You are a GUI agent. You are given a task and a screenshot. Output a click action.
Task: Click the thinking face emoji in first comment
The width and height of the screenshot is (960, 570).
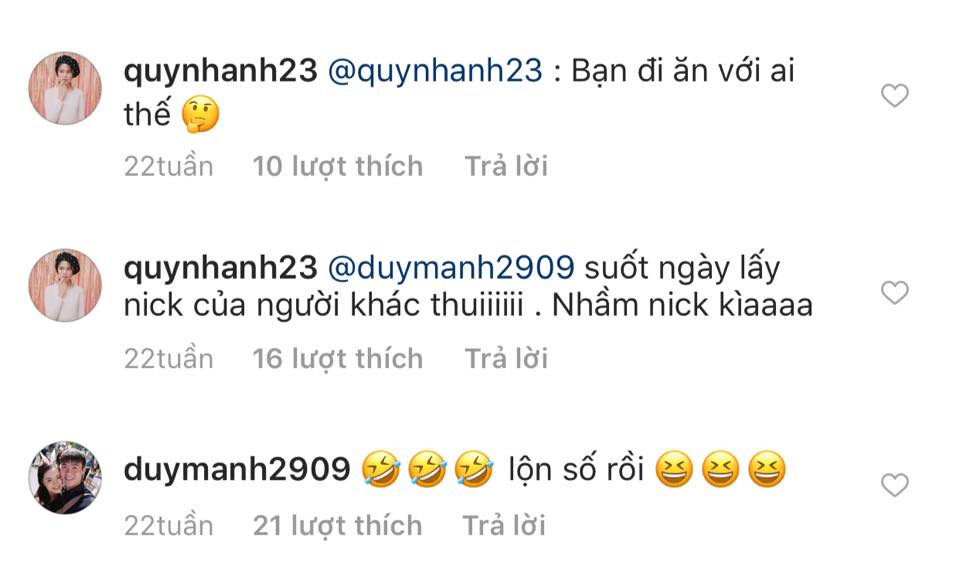[200, 114]
